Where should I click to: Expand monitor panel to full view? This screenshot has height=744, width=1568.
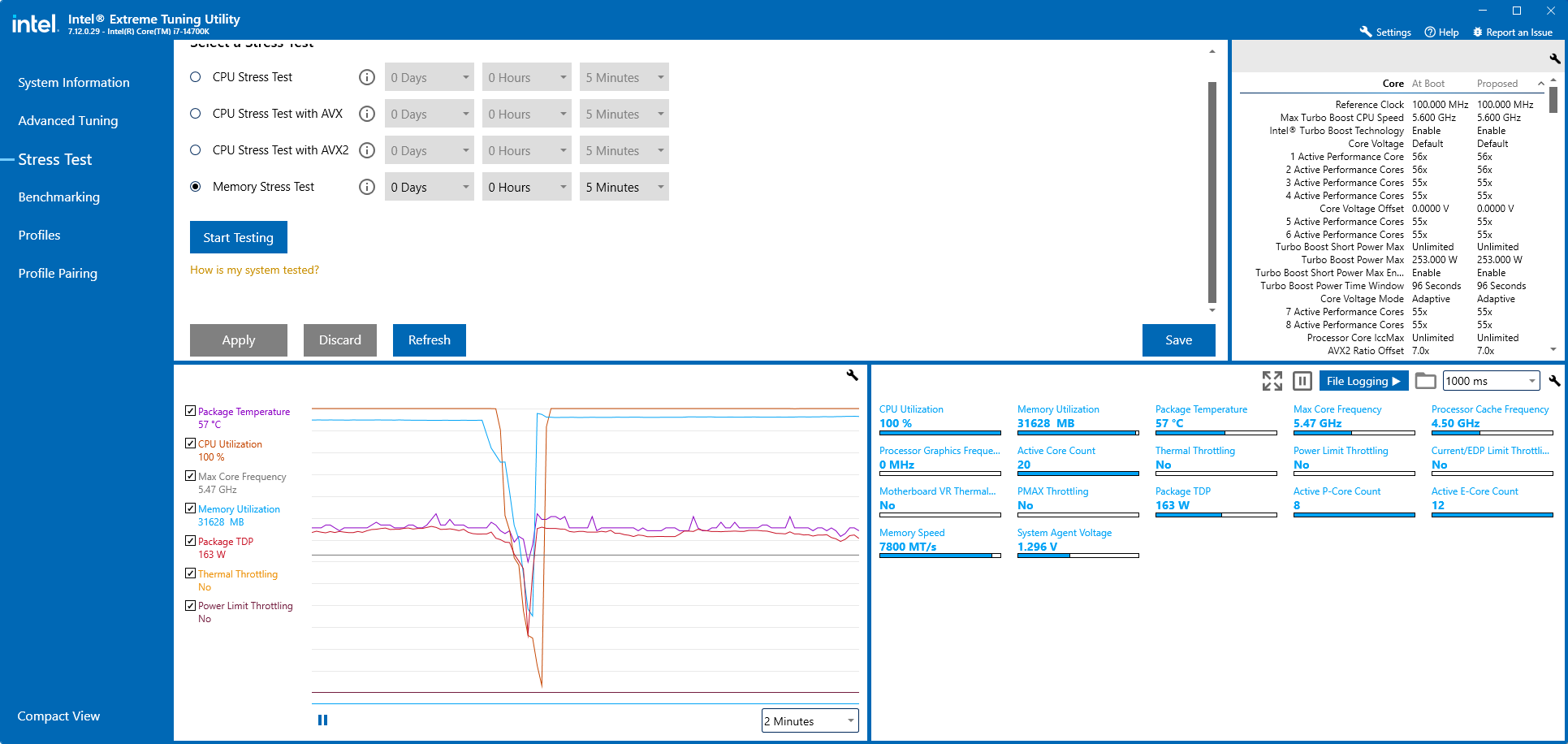pyautogui.click(x=1272, y=380)
